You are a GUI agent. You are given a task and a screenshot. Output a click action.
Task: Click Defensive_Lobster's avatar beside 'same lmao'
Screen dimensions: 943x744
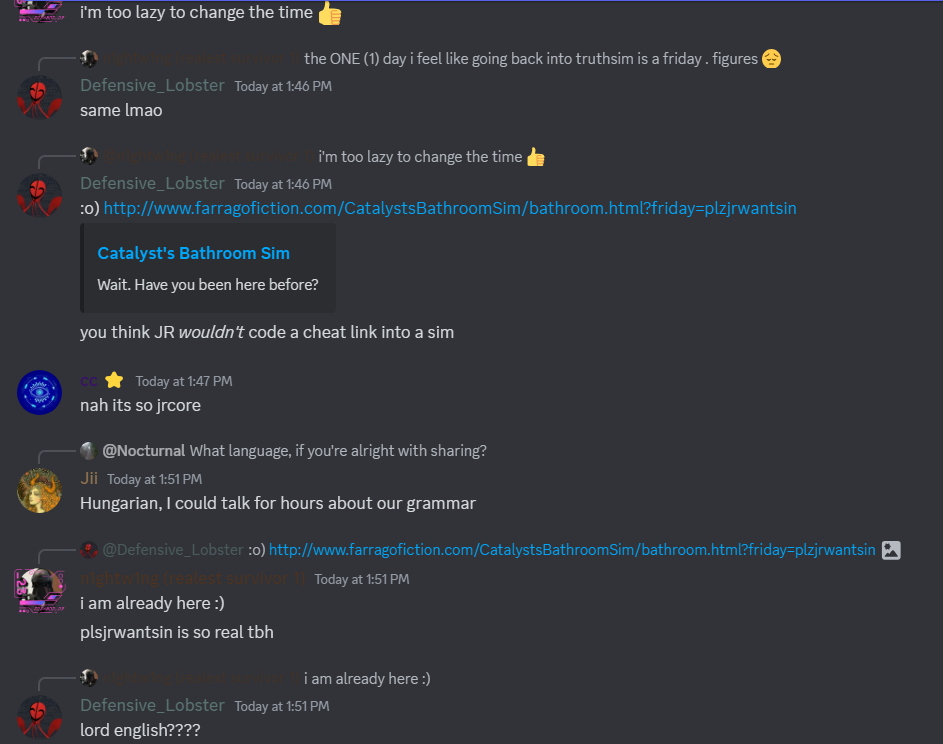coord(39,97)
